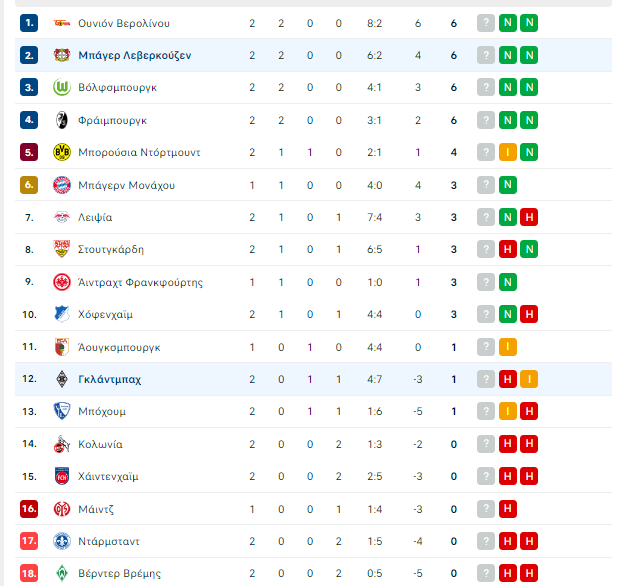The image size is (622, 586).
Task: Click Leipzig's red loss form badge
Action: [529, 217]
